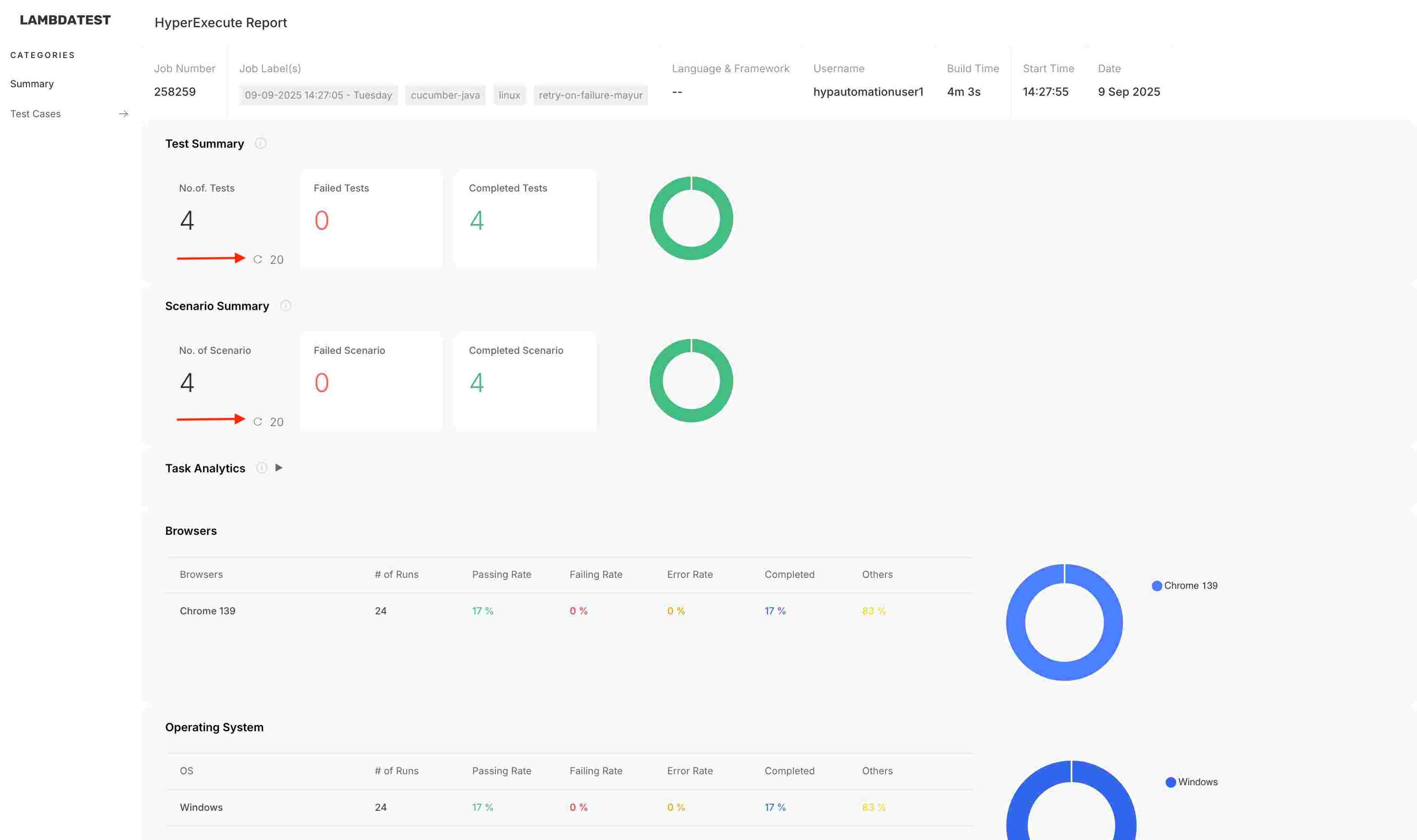1417x840 pixels.
Task: Click the Chrome 139 legend dot
Action: 1156,586
